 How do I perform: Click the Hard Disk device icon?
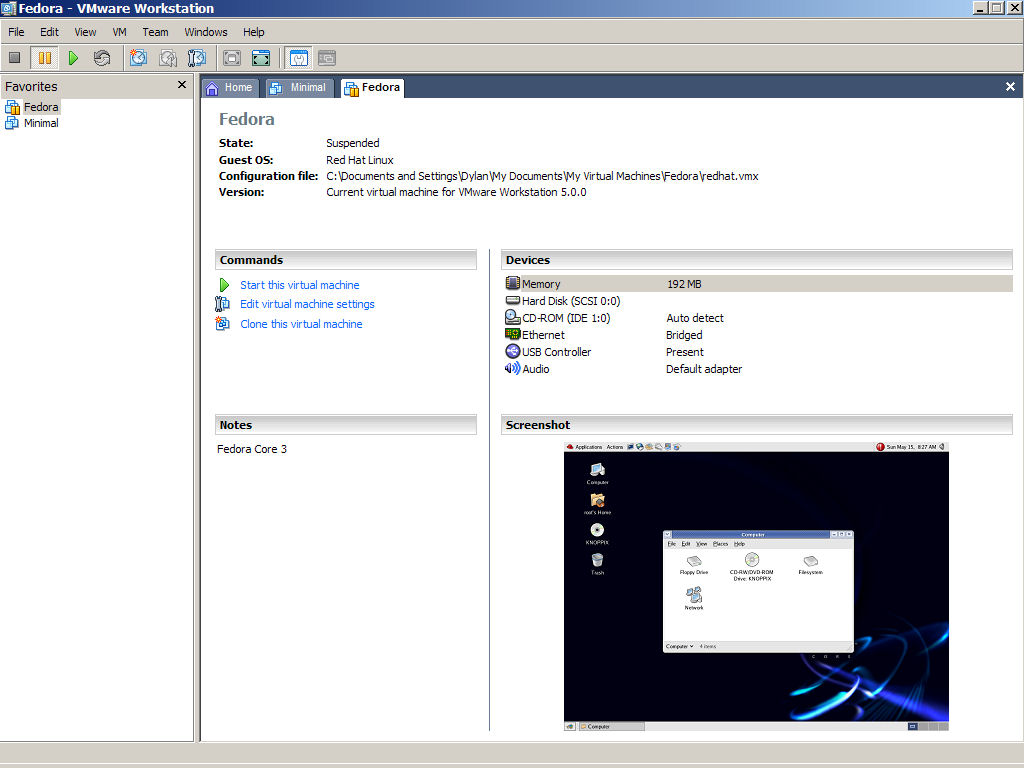click(x=513, y=300)
